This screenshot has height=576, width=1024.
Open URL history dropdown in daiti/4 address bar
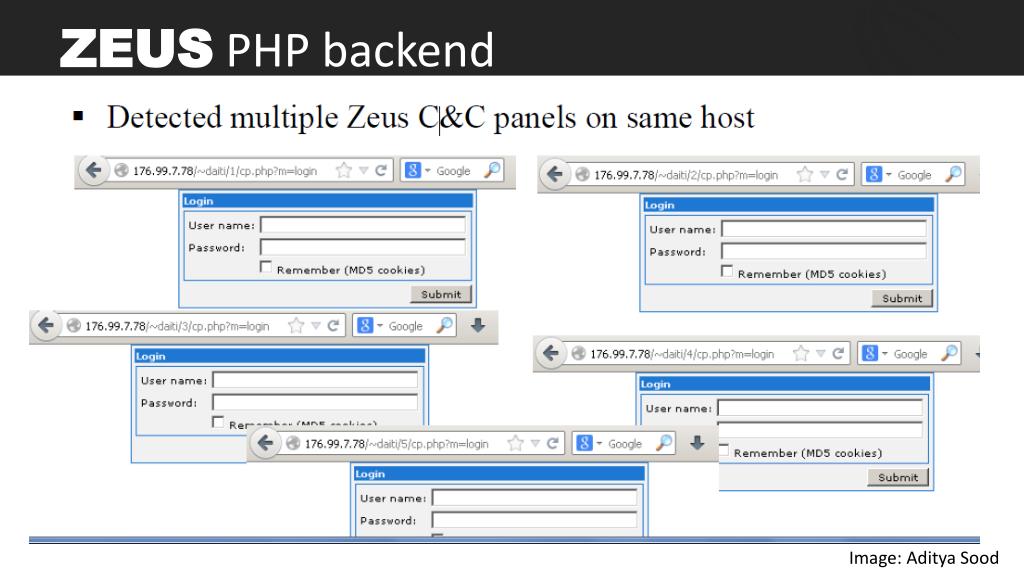click(x=821, y=354)
